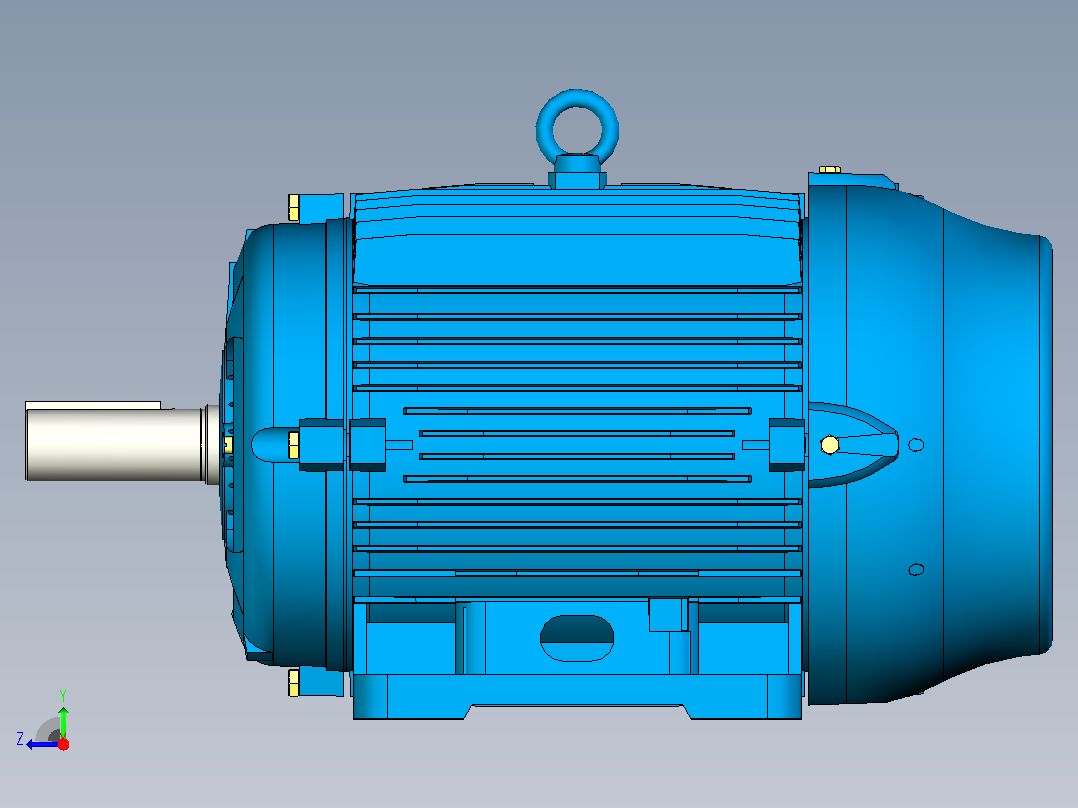Viewport: 1078px width, 808px height.
Task: Select the bottom yellow bolt on front flange
Action: pos(294,682)
